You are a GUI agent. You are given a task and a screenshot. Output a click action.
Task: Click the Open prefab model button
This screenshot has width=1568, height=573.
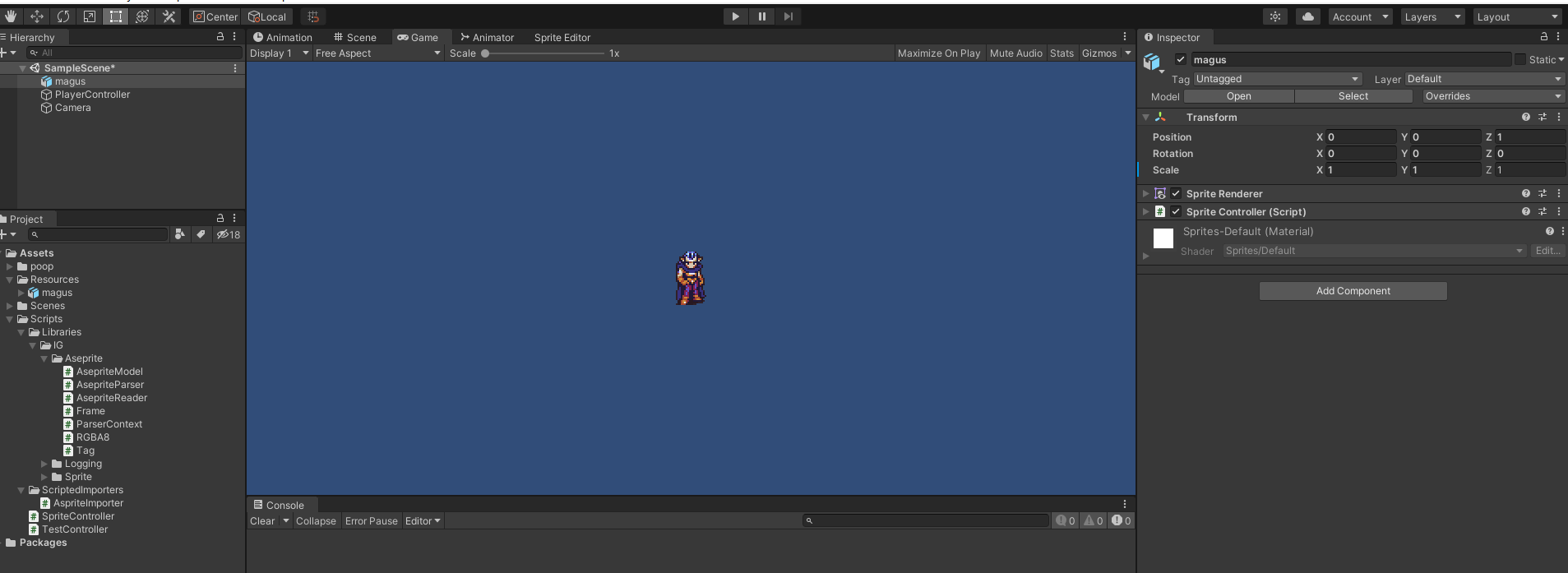[x=1239, y=96]
